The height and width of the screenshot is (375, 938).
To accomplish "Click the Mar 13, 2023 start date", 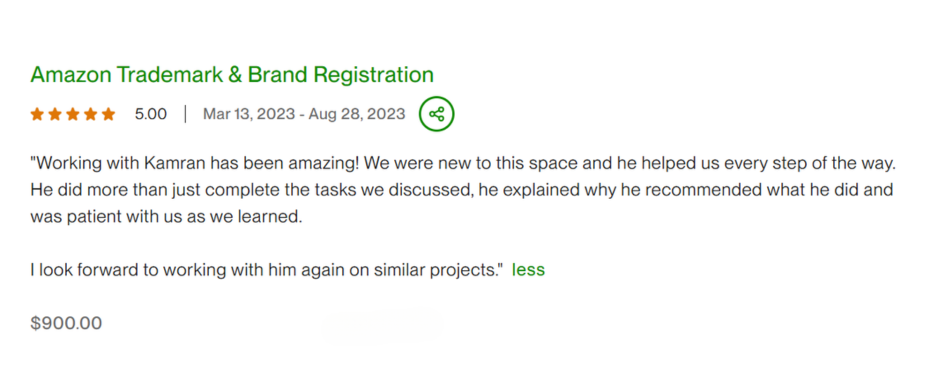I will click(248, 114).
